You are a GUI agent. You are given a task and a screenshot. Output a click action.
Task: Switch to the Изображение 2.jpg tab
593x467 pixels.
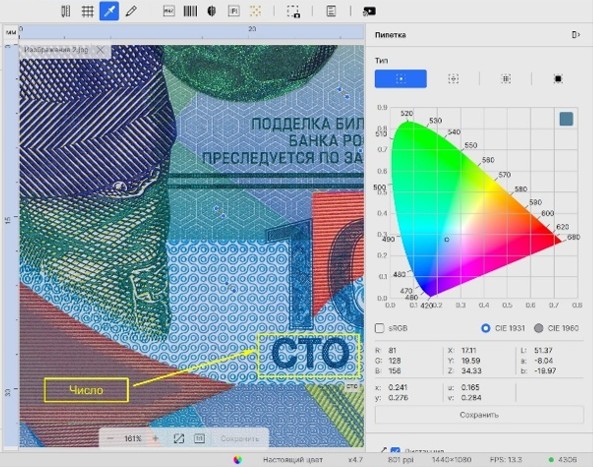(x=56, y=50)
